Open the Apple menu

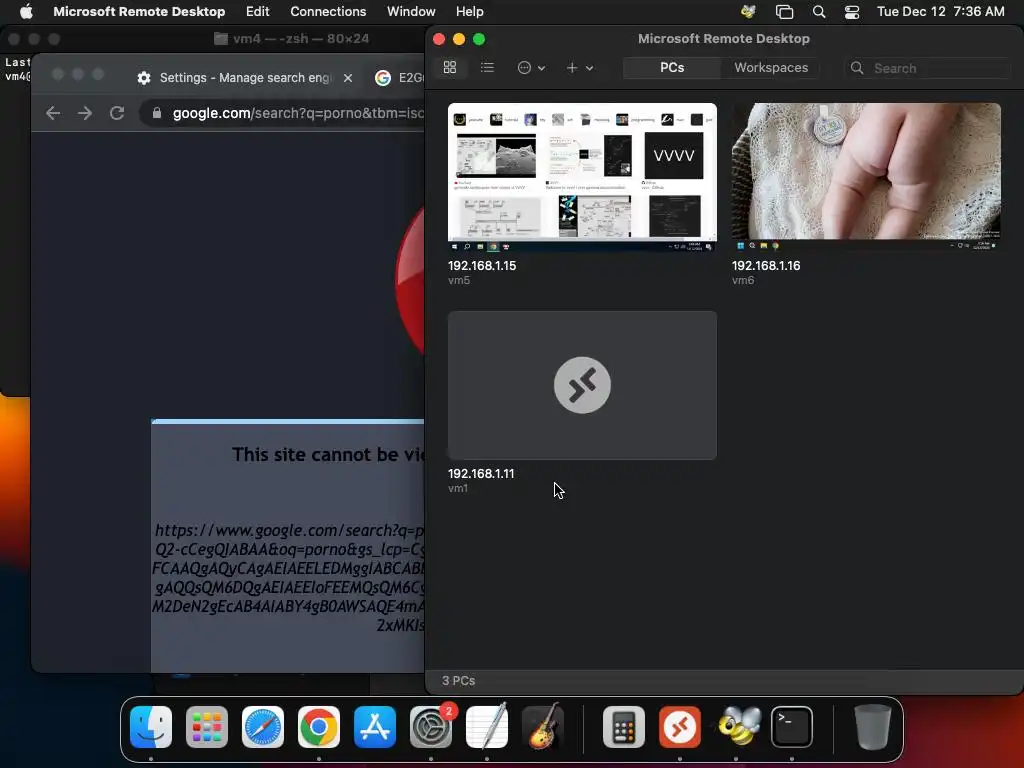click(26, 11)
